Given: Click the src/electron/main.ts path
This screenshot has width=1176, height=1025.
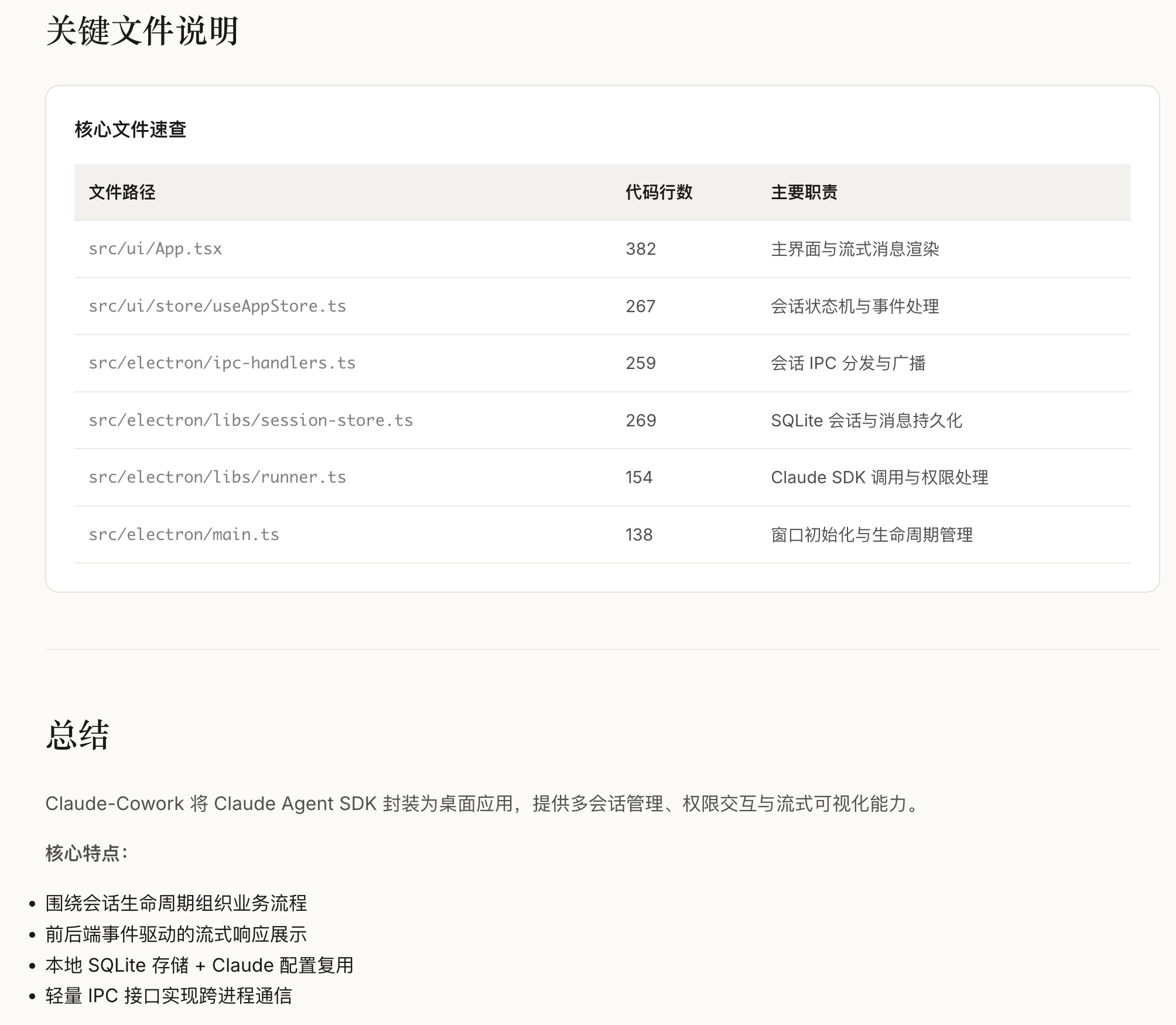Looking at the screenshot, I should click(184, 535).
